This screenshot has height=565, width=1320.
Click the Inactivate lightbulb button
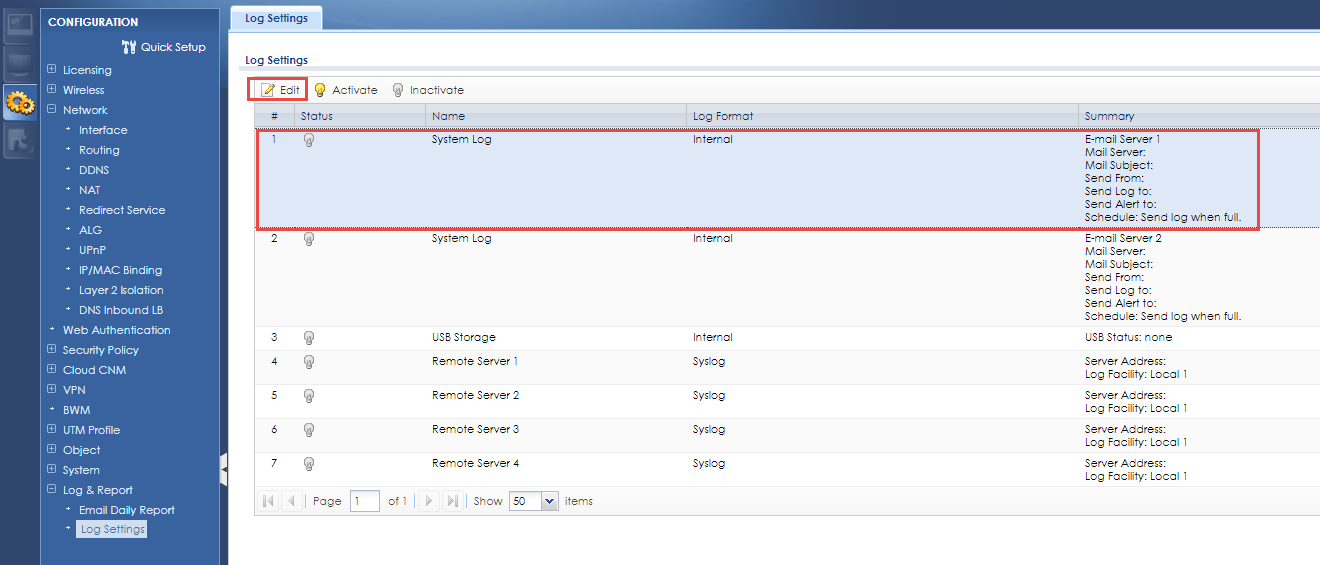[x=427, y=90]
